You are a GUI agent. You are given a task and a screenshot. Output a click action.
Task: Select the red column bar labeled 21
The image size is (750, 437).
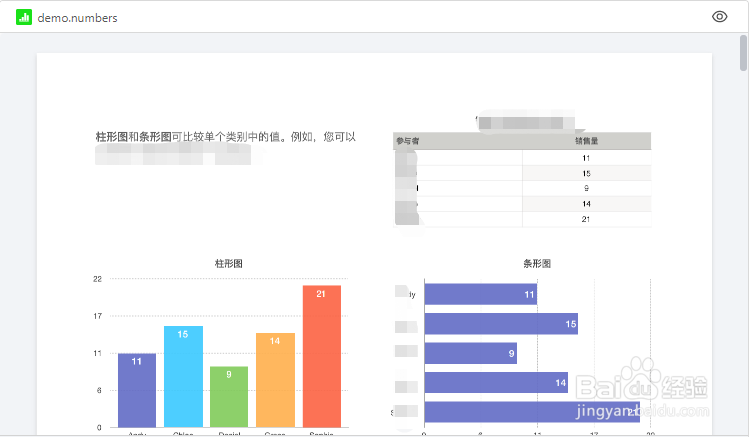(321, 355)
